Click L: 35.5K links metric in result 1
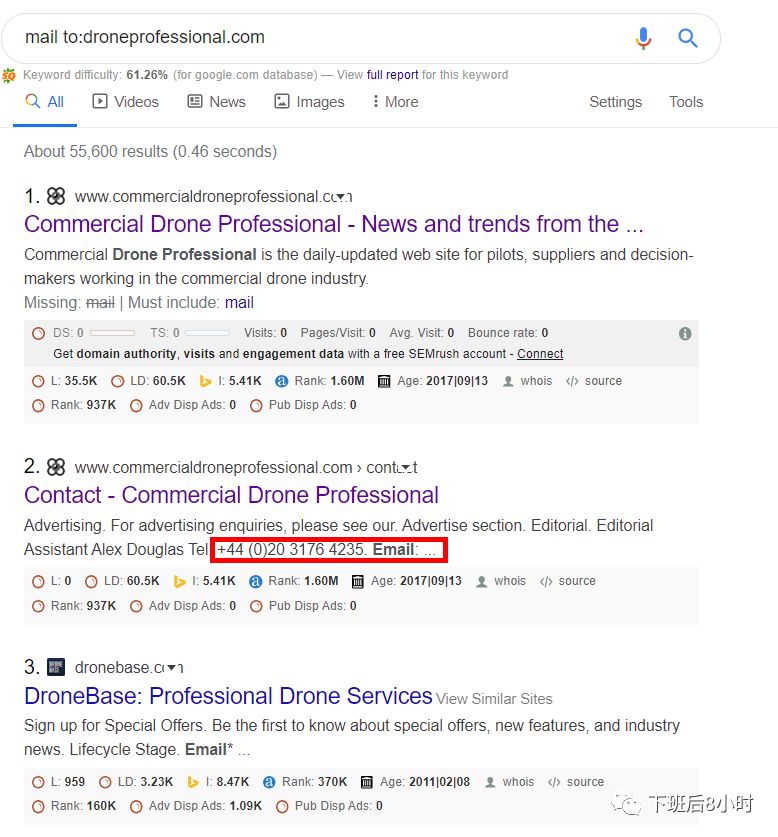This screenshot has width=778, height=837. point(65,381)
